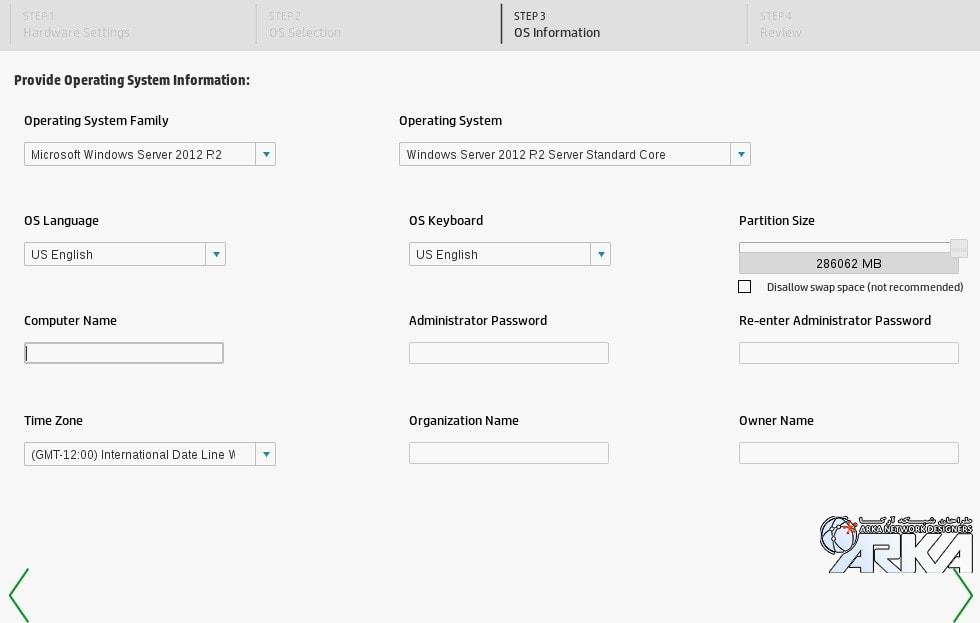980x623 pixels.
Task: Click the green next arrow
Action: 961,594
